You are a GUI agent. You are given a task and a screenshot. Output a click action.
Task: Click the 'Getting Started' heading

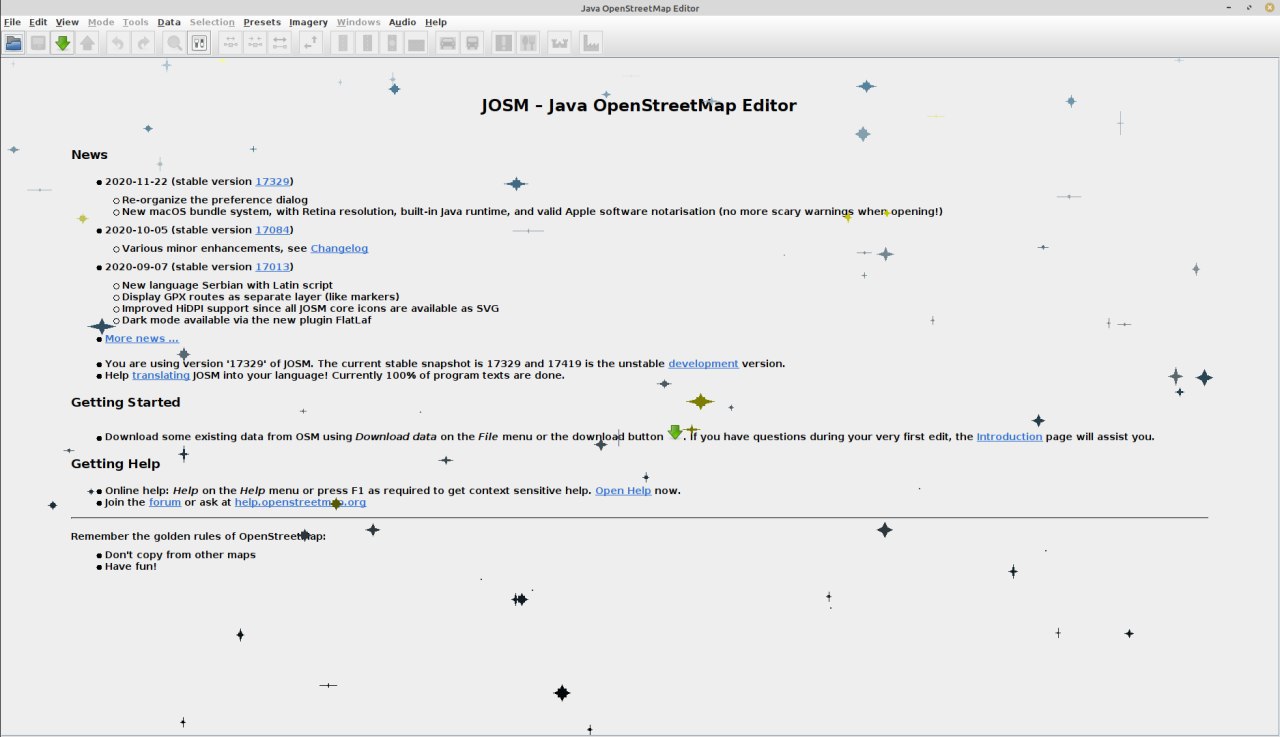coord(126,402)
